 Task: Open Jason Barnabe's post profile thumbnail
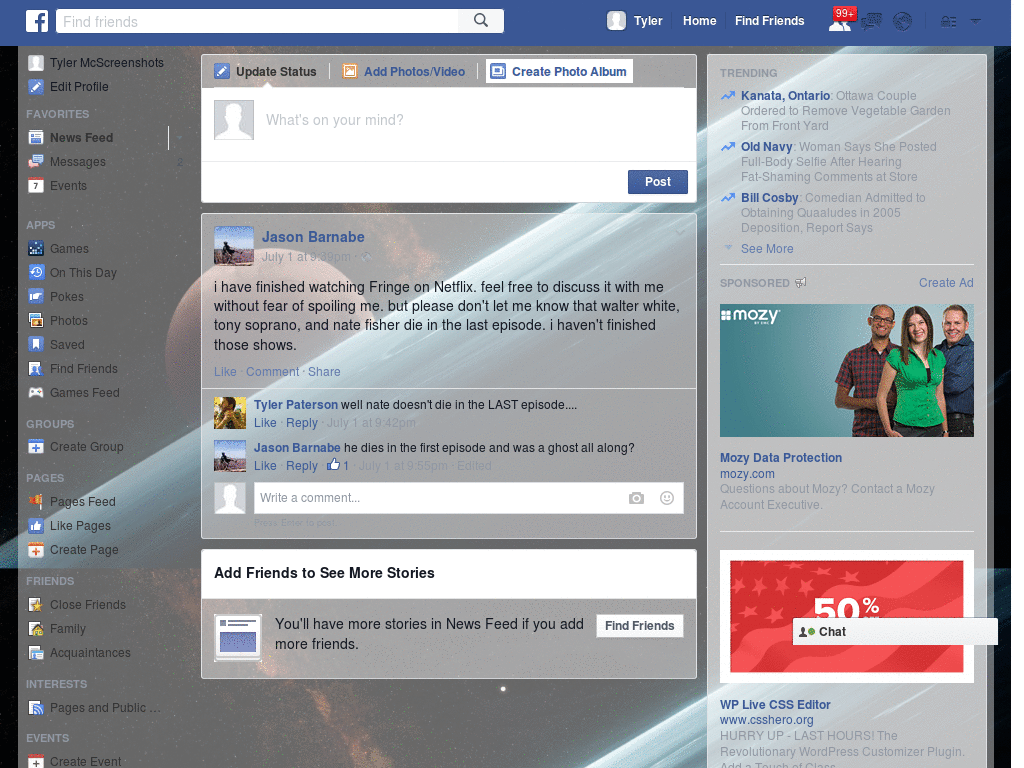click(x=234, y=246)
